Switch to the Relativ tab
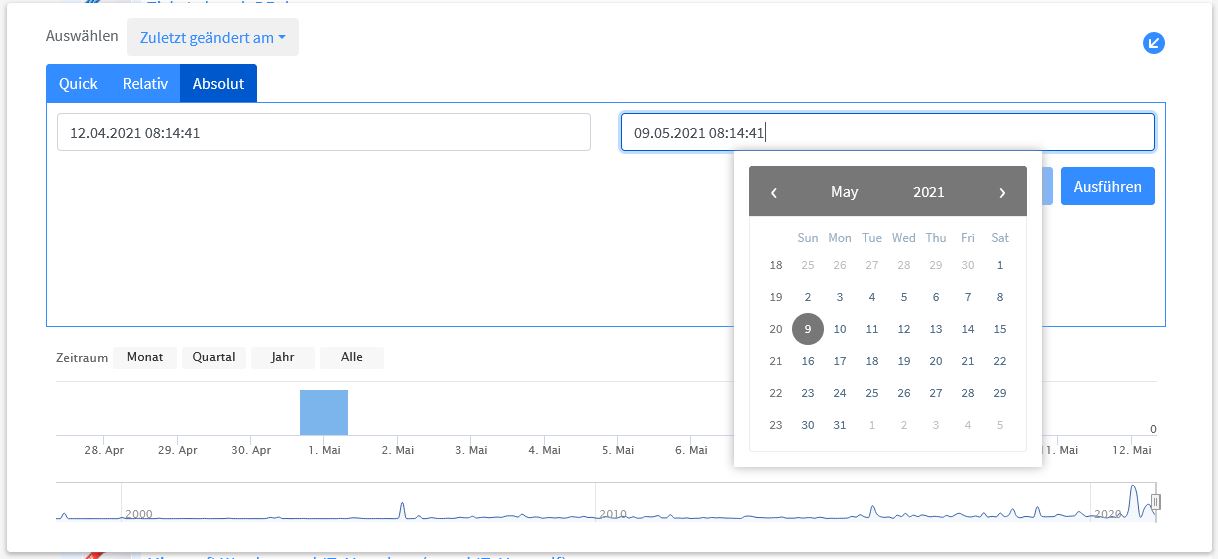The image size is (1218, 559). 145,83
